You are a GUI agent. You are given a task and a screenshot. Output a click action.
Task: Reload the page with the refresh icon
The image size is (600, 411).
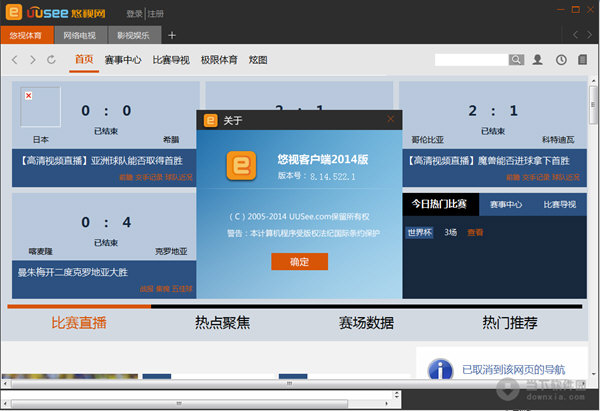pyautogui.click(x=51, y=60)
